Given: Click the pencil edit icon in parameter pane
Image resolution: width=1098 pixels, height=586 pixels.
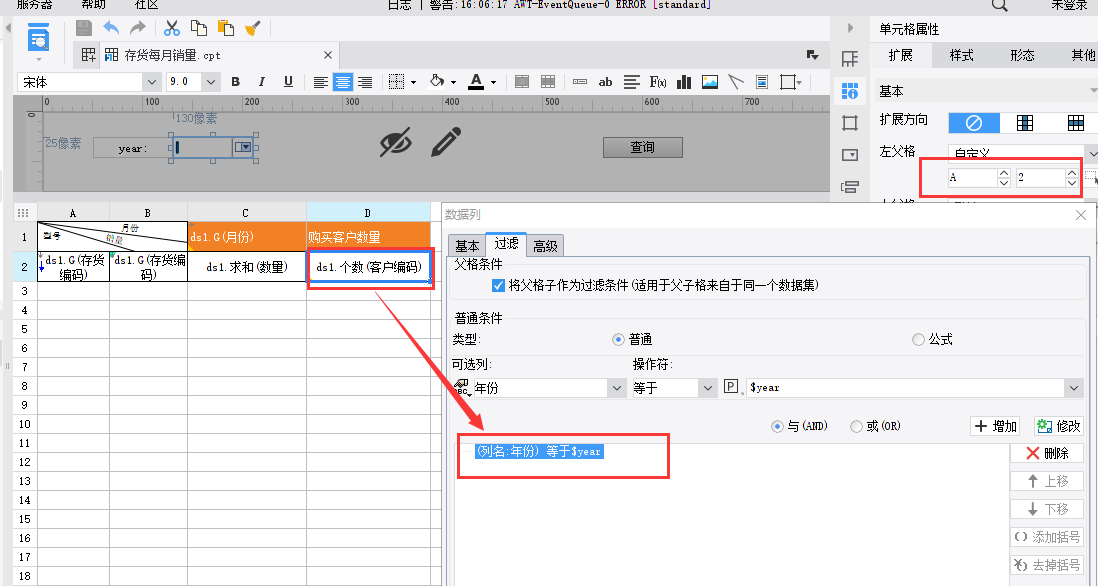Looking at the screenshot, I should pyautogui.click(x=445, y=141).
